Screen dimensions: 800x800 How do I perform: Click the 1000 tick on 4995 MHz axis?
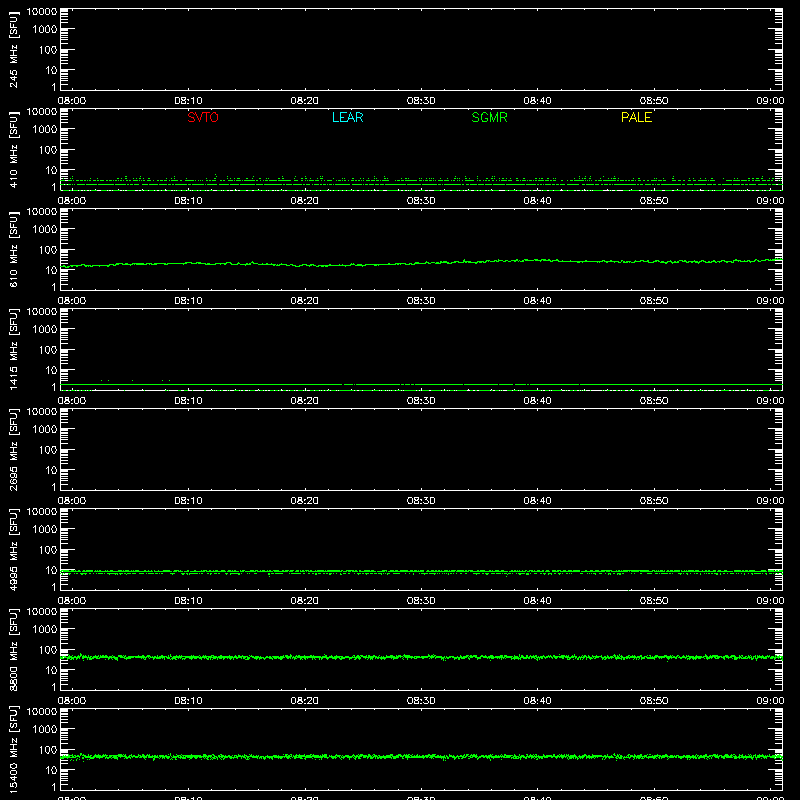coord(45,530)
